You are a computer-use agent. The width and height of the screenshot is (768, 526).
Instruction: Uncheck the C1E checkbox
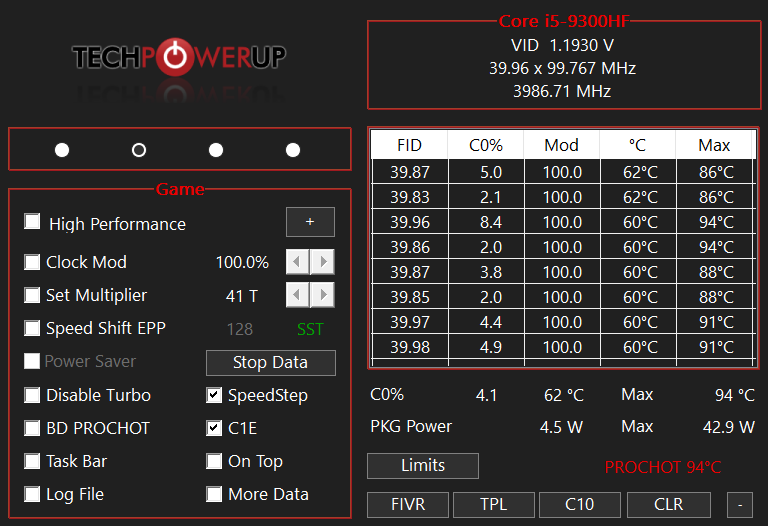(x=214, y=428)
